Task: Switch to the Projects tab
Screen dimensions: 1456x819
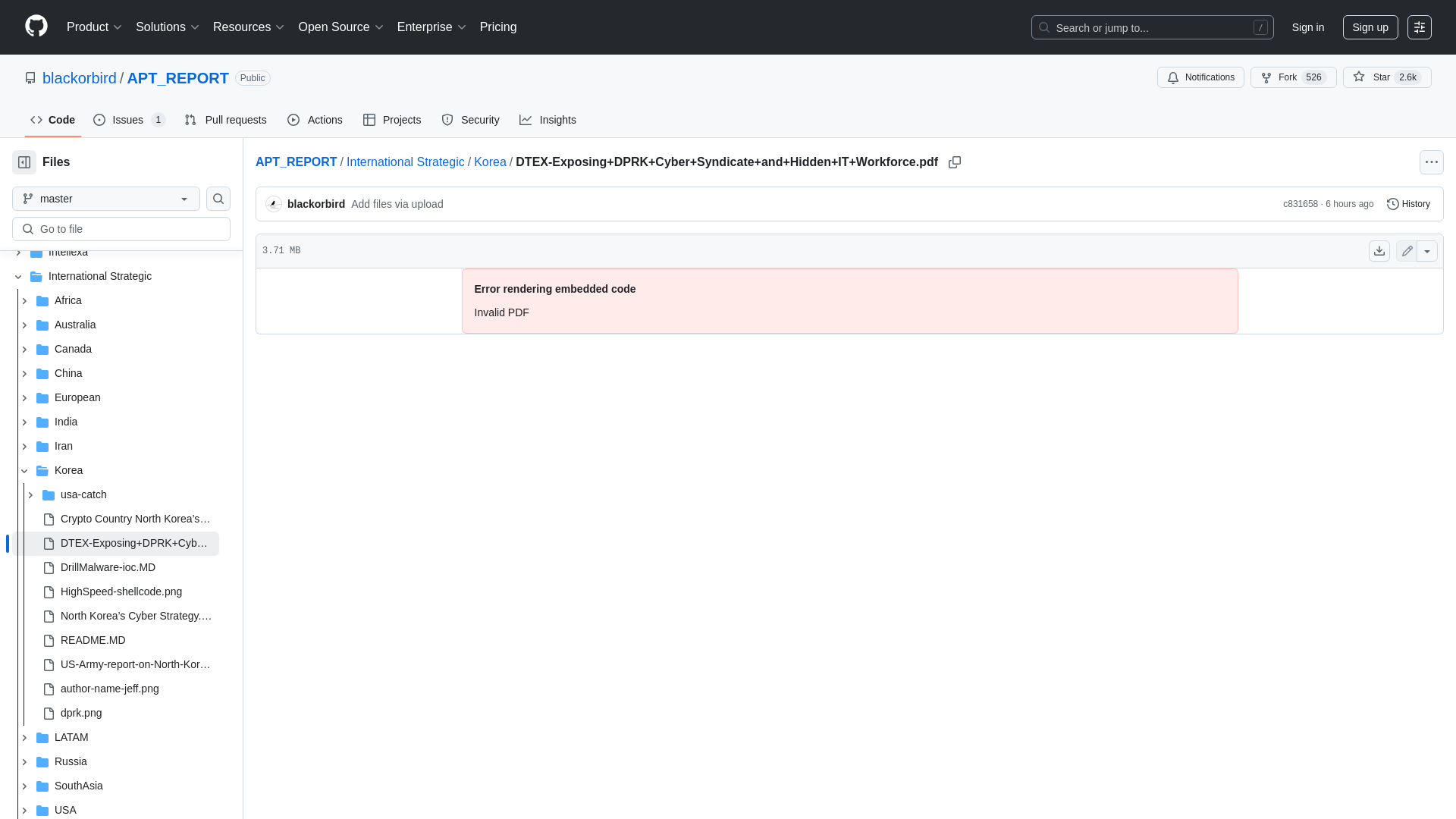Action: pyautogui.click(x=391, y=120)
